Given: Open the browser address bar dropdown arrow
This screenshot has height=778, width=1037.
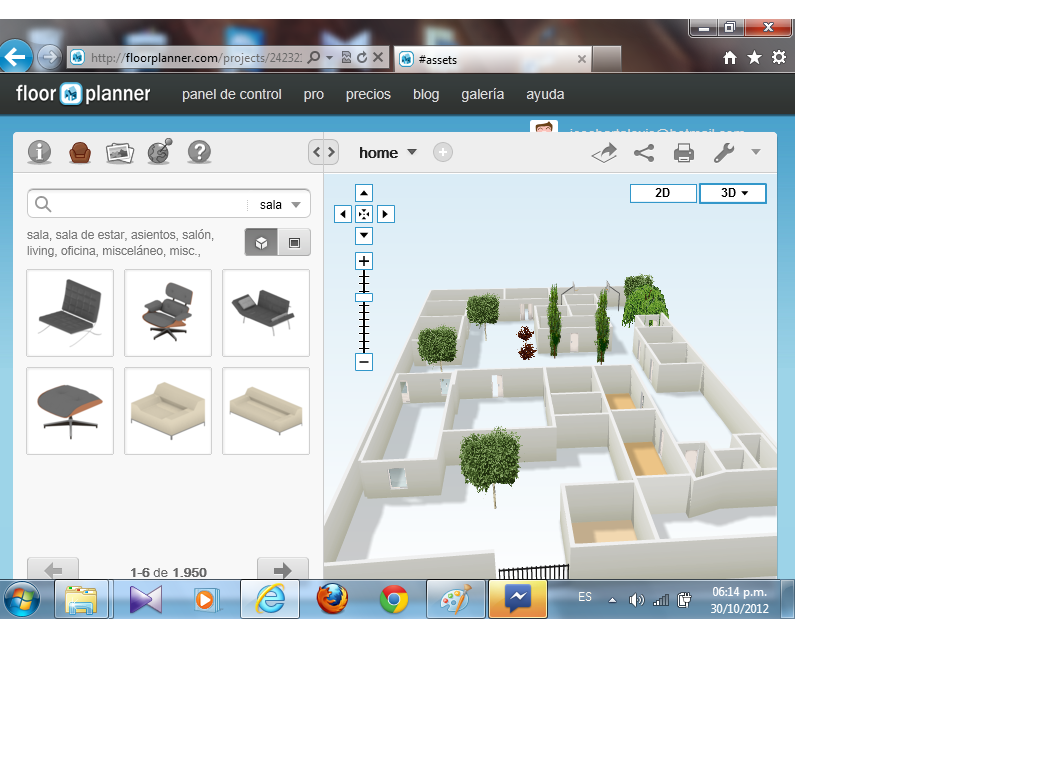Looking at the screenshot, I should pyautogui.click(x=329, y=58).
